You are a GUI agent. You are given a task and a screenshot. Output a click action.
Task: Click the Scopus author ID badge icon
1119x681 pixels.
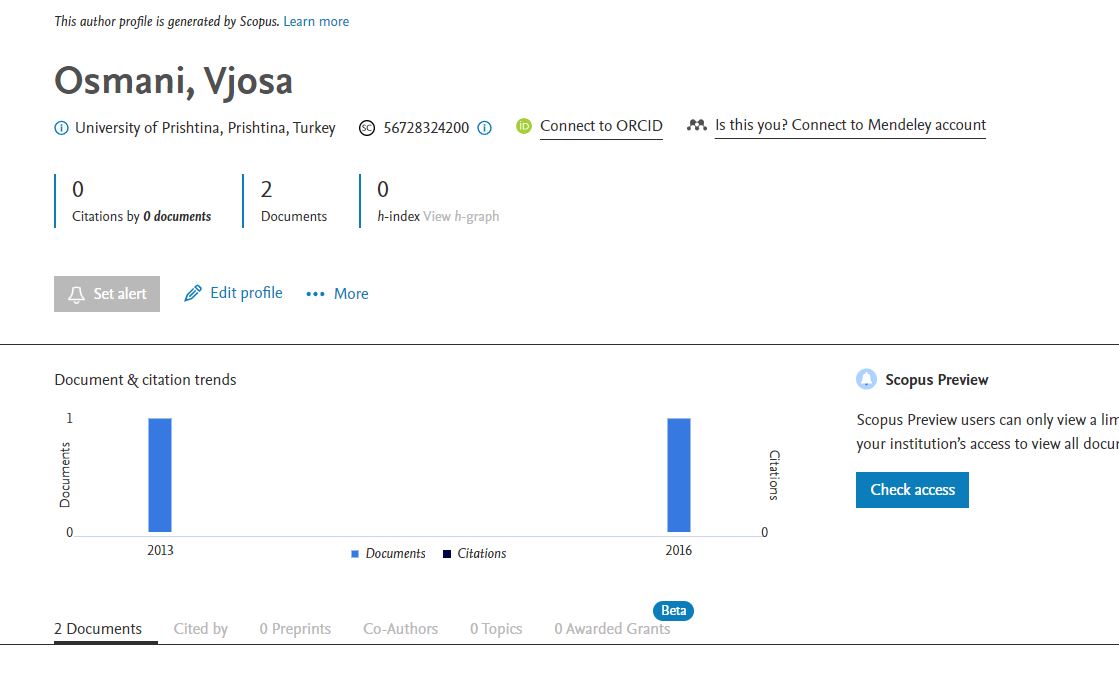click(367, 128)
